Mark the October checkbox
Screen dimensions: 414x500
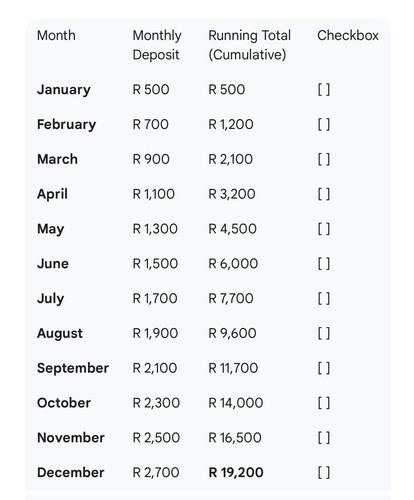pos(324,403)
